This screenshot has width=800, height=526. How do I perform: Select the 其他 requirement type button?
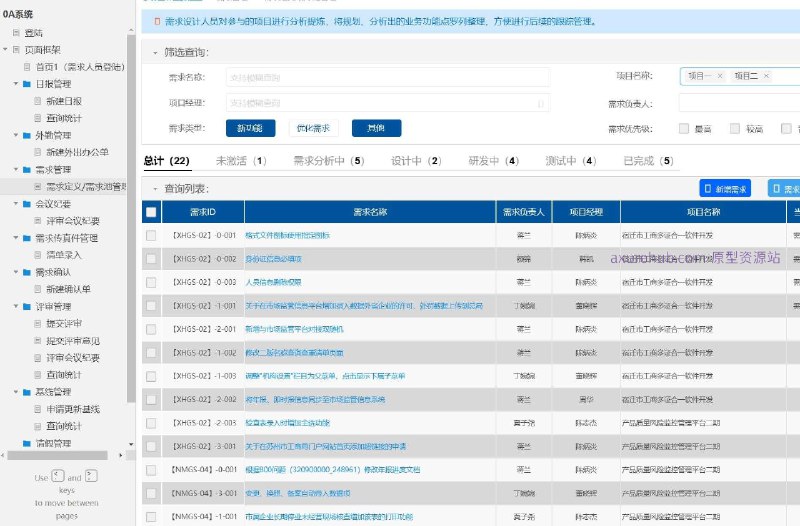click(x=377, y=128)
